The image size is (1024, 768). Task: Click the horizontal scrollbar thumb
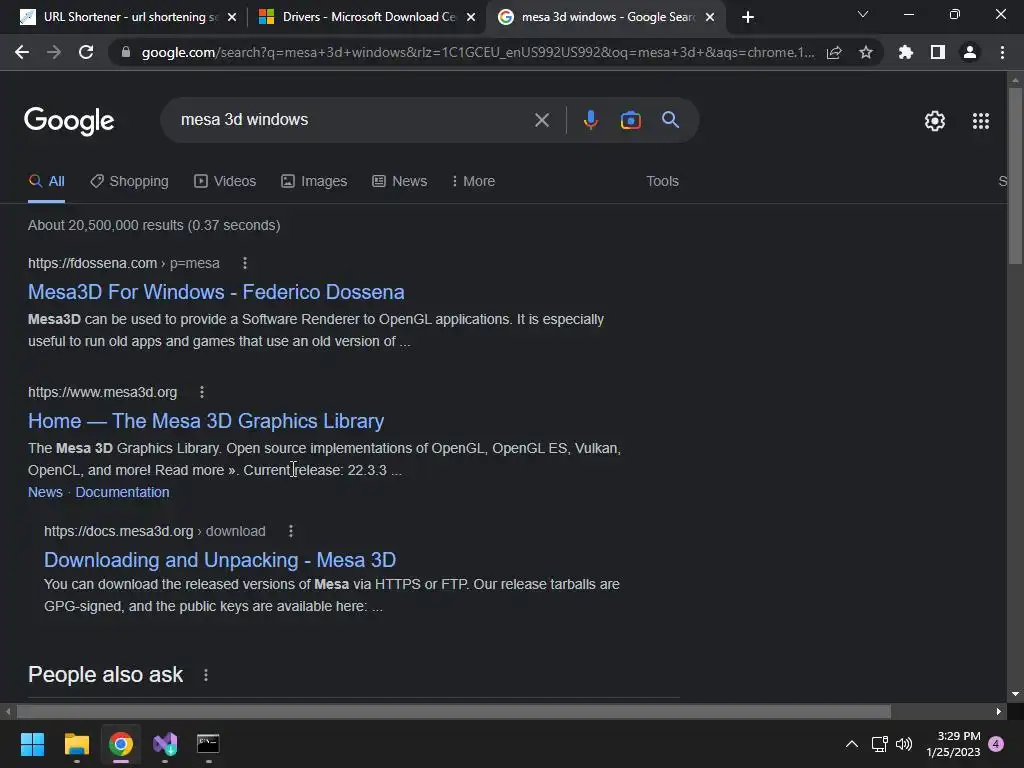pyautogui.click(x=453, y=711)
